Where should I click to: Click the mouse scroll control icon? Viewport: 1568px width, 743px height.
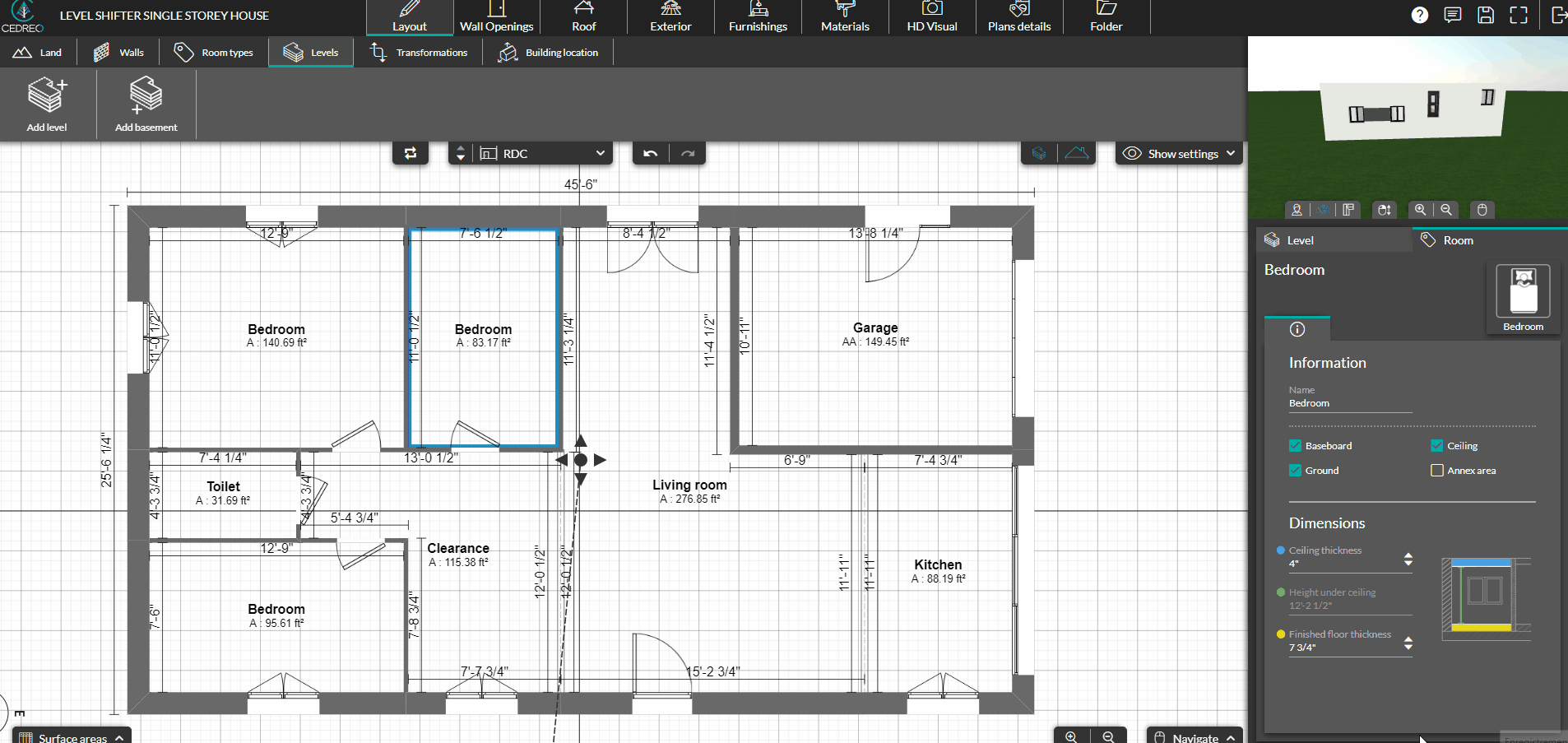tap(1385, 210)
